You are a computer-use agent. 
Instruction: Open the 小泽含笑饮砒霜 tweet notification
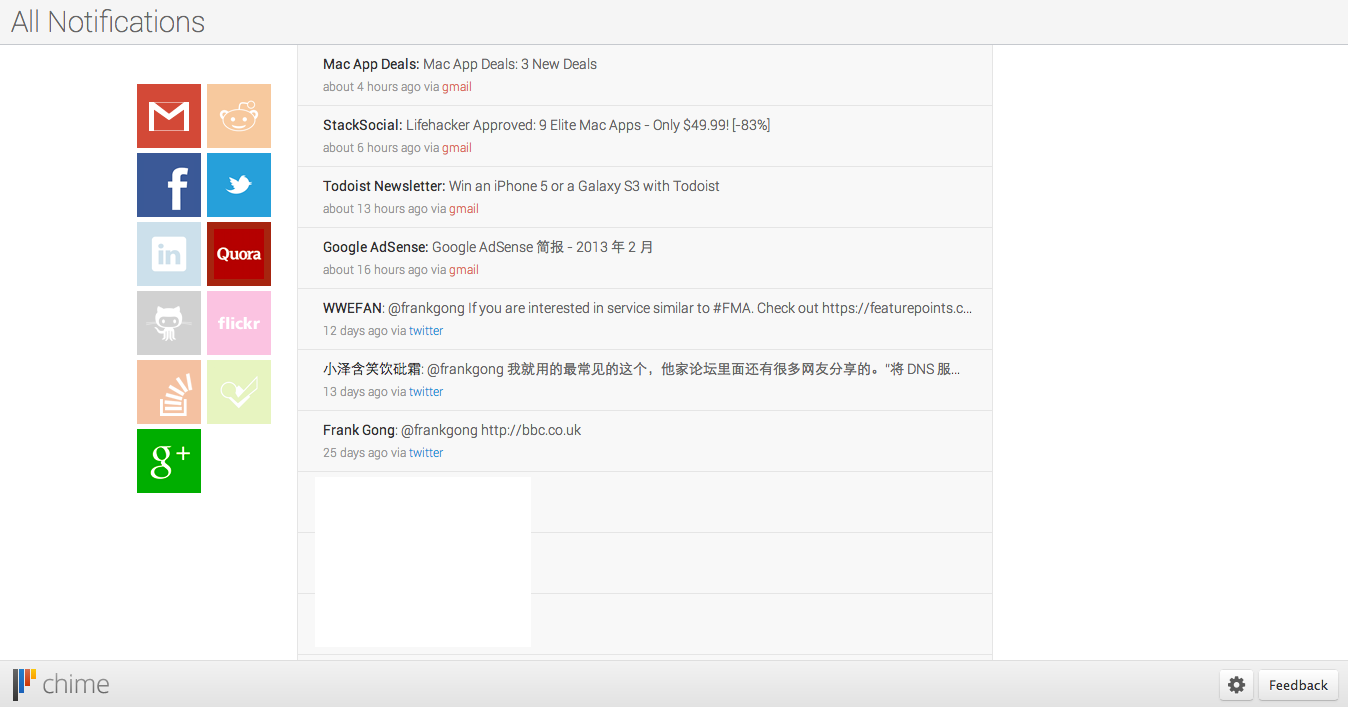[645, 380]
